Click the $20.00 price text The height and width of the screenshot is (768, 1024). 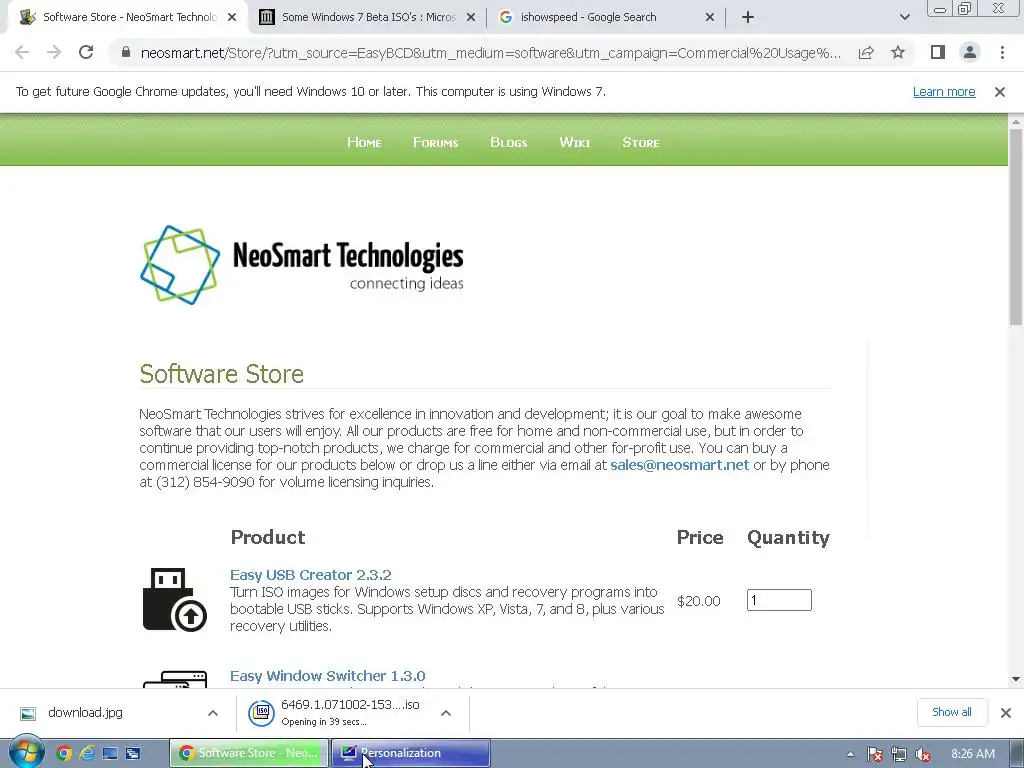[698, 601]
